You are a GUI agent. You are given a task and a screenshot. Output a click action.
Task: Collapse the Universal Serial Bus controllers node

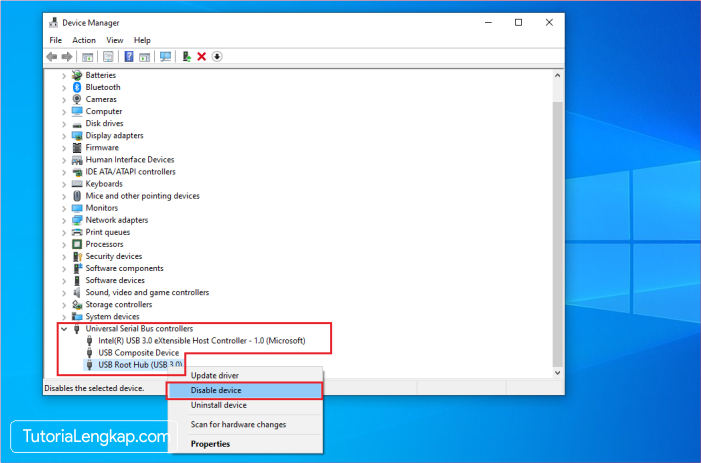pyautogui.click(x=64, y=329)
